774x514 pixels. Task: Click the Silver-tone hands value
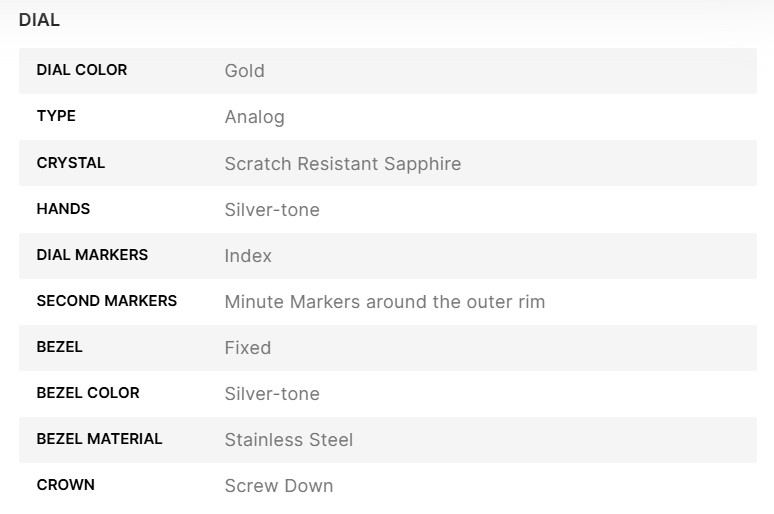[272, 209]
